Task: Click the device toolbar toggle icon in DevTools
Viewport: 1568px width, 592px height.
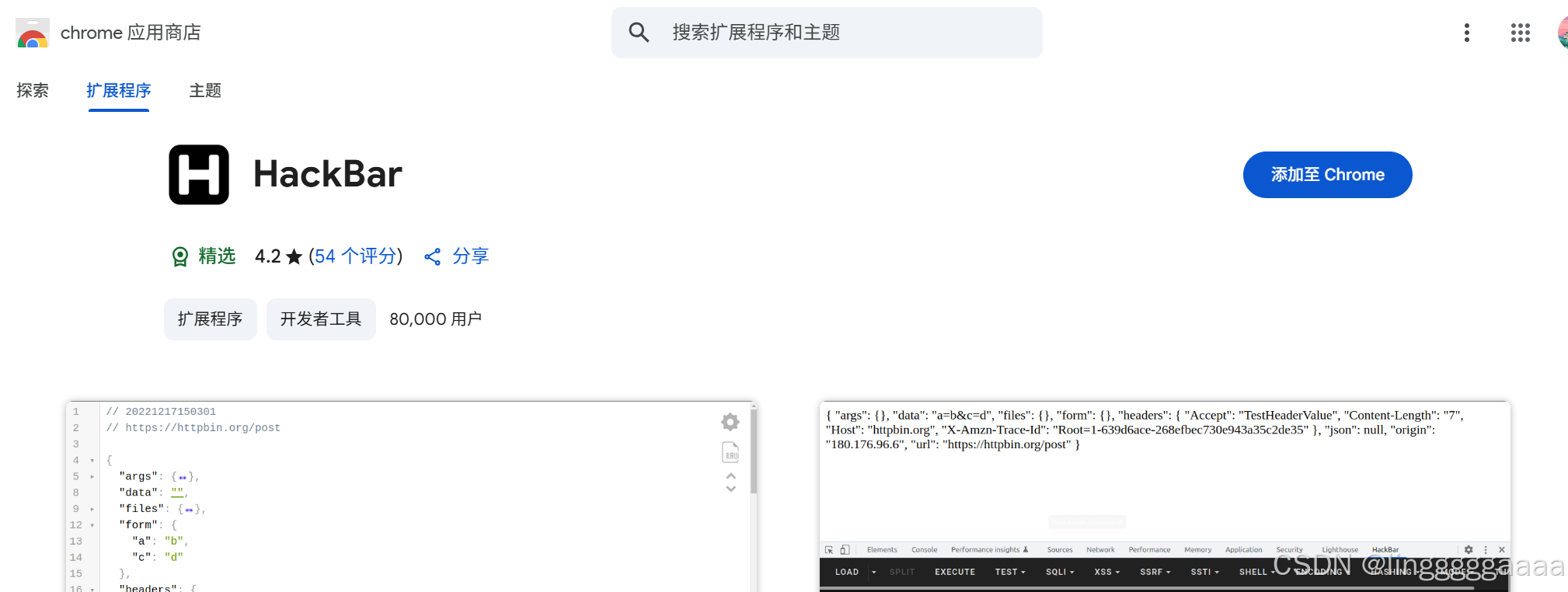Action: 845,549
